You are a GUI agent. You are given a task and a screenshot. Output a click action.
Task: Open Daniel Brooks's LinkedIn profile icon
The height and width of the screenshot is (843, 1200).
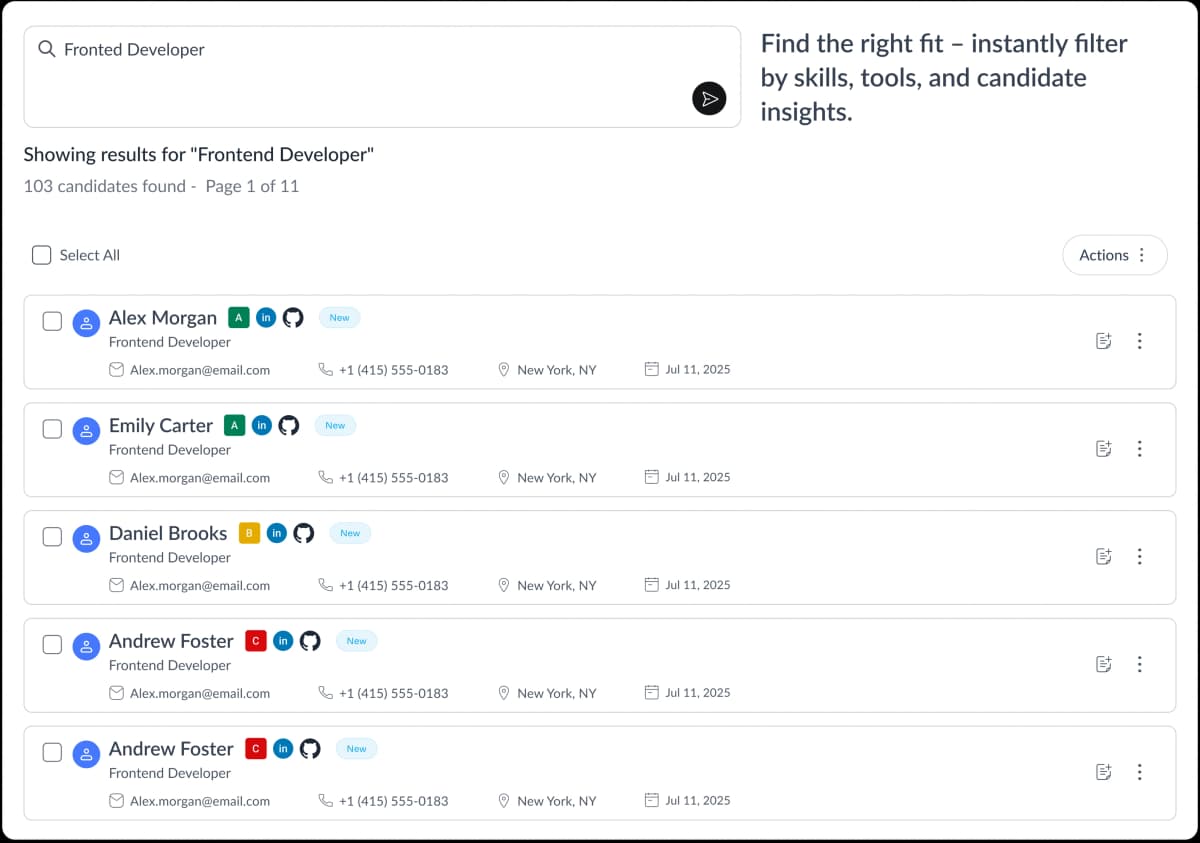pyautogui.click(x=277, y=534)
